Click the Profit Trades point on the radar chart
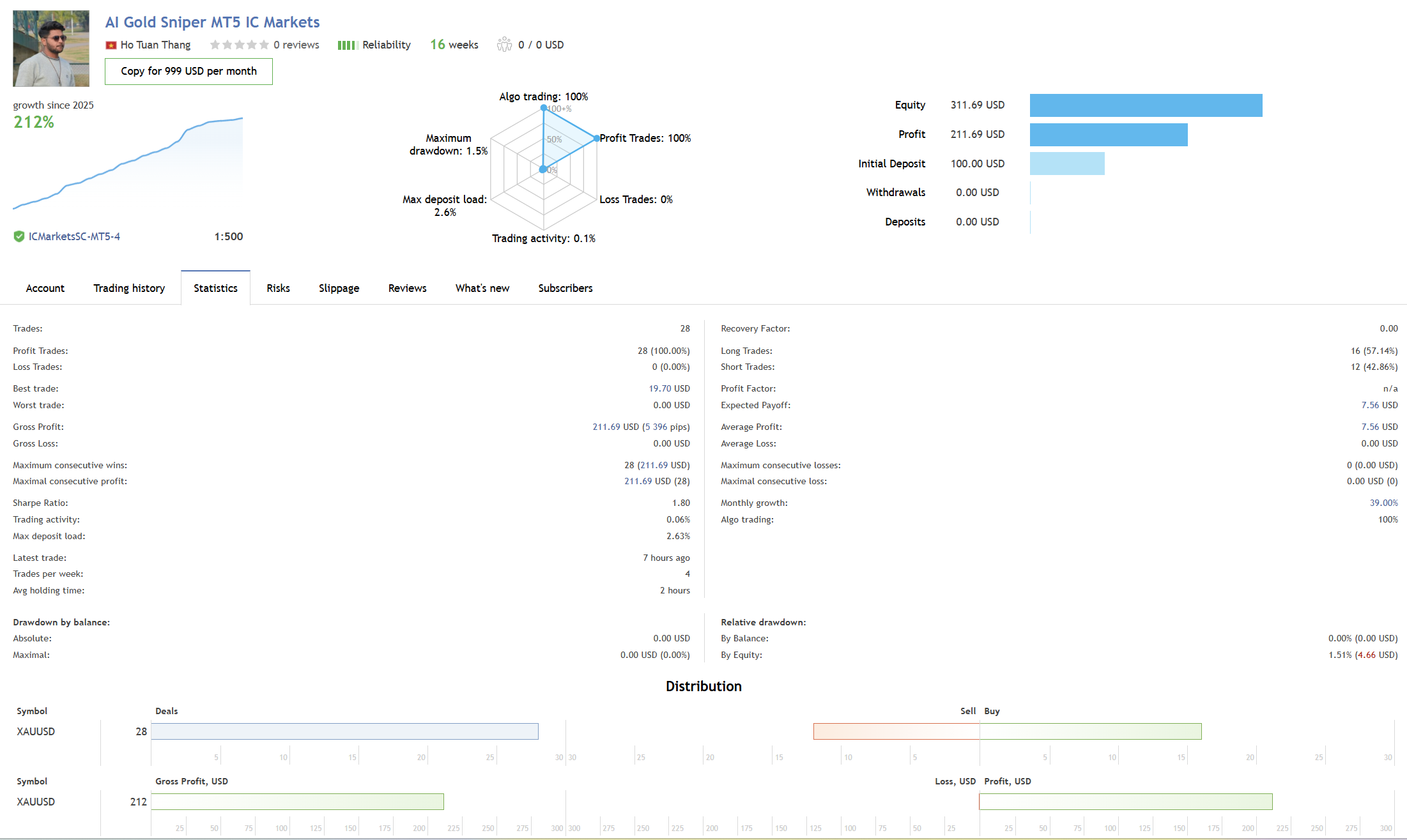Screen dimensions: 1407x840 click(596, 138)
